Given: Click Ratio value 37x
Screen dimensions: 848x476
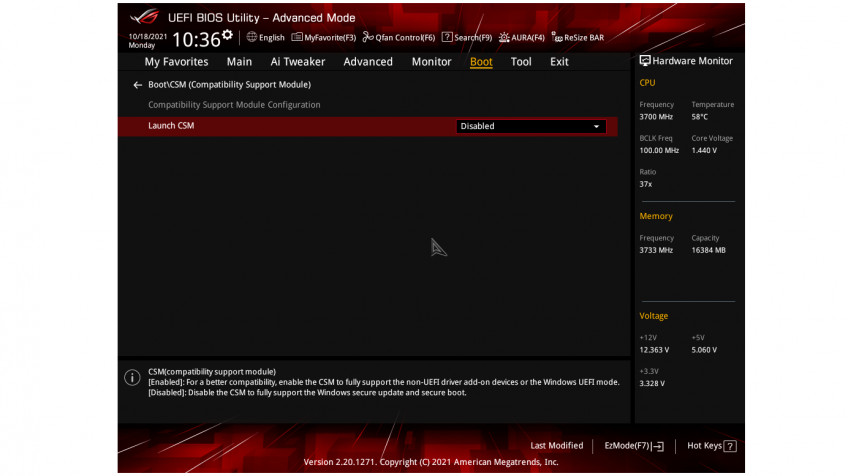Looking at the screenshot, I should pos(645,184).
